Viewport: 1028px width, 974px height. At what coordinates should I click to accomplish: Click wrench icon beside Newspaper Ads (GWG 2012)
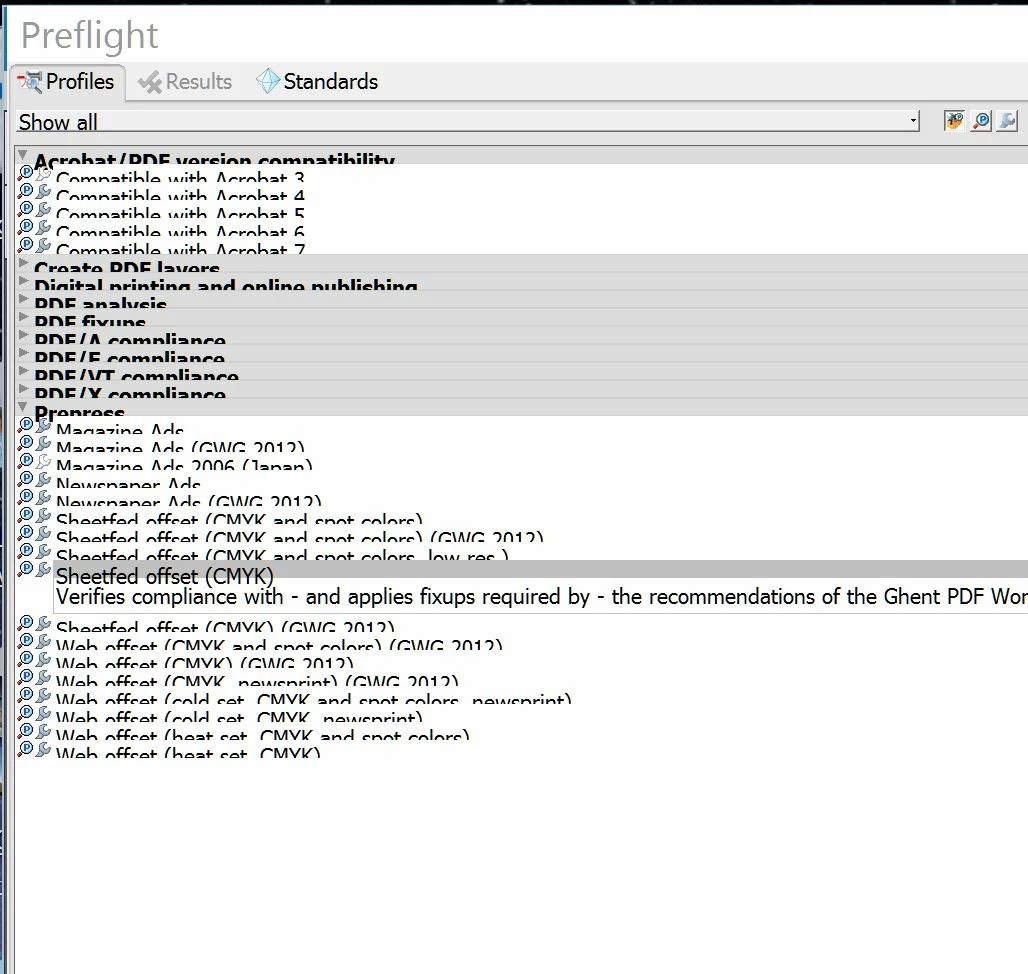click(43, 497)
